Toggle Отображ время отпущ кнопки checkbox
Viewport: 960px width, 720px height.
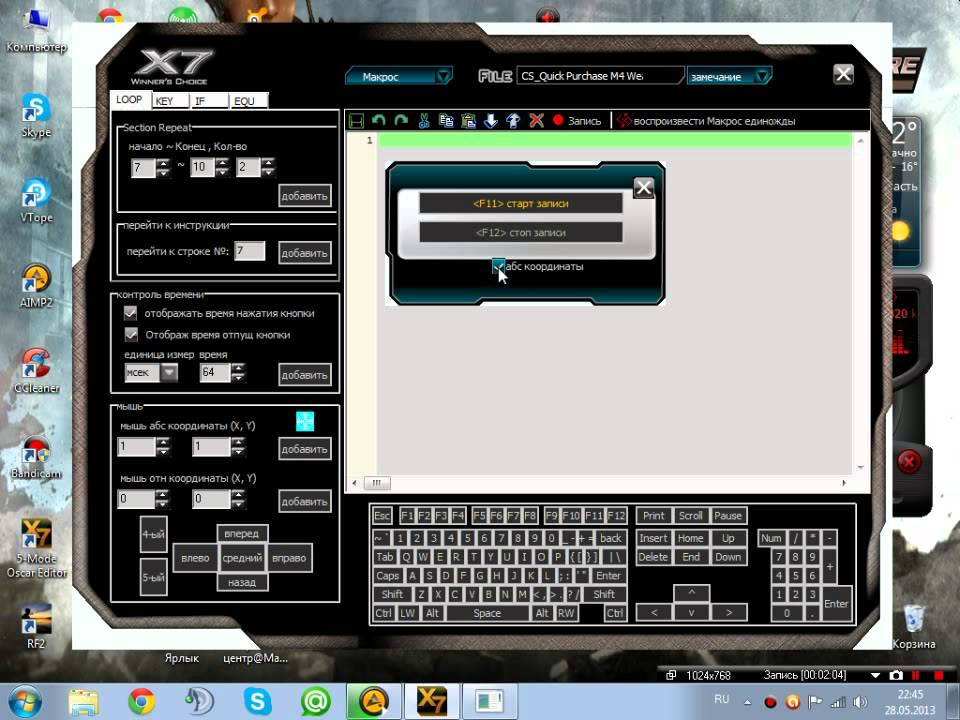point(130,334)
